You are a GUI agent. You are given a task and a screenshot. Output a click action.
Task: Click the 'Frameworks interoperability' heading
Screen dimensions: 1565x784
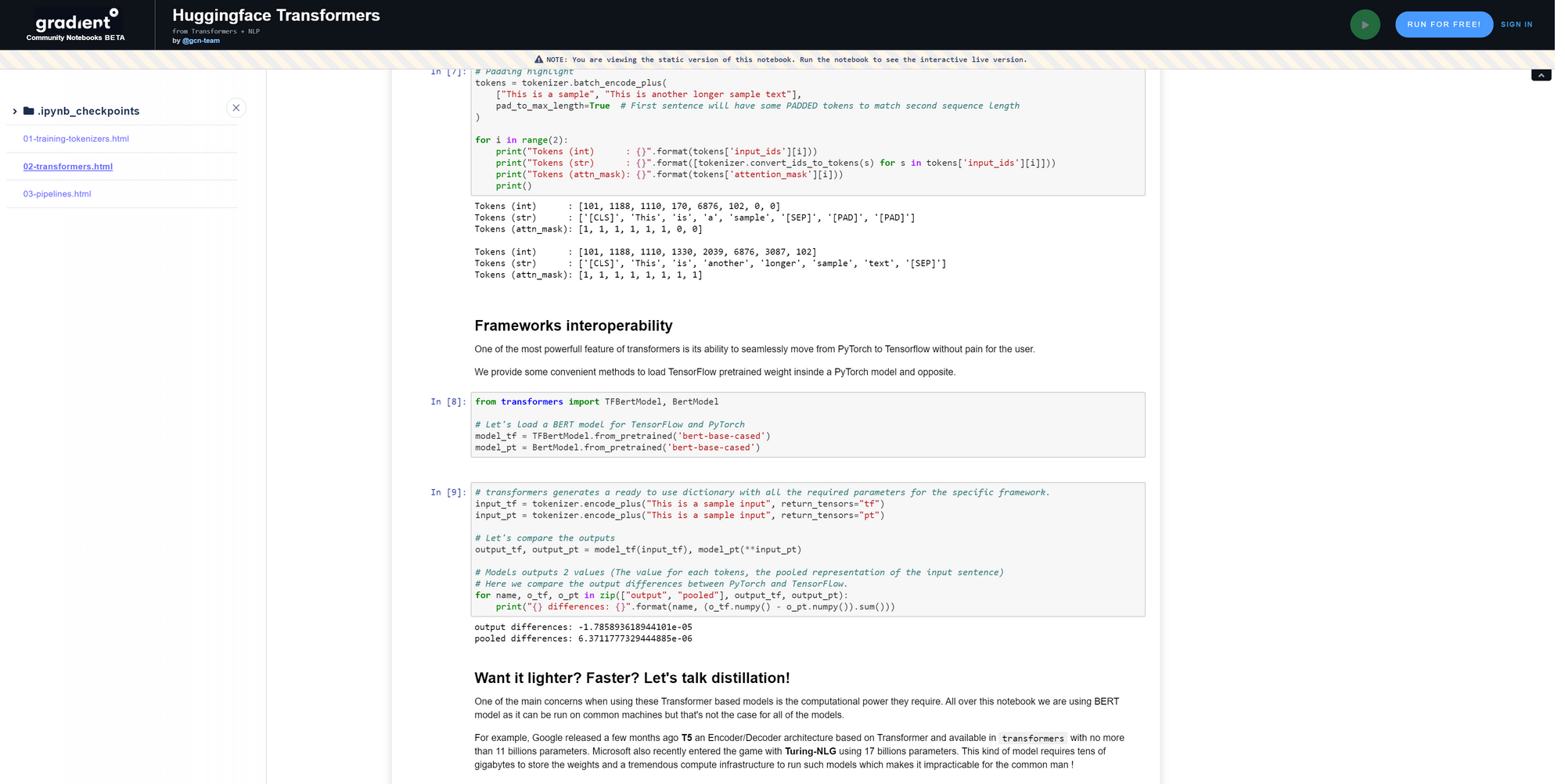coord(574,325)
